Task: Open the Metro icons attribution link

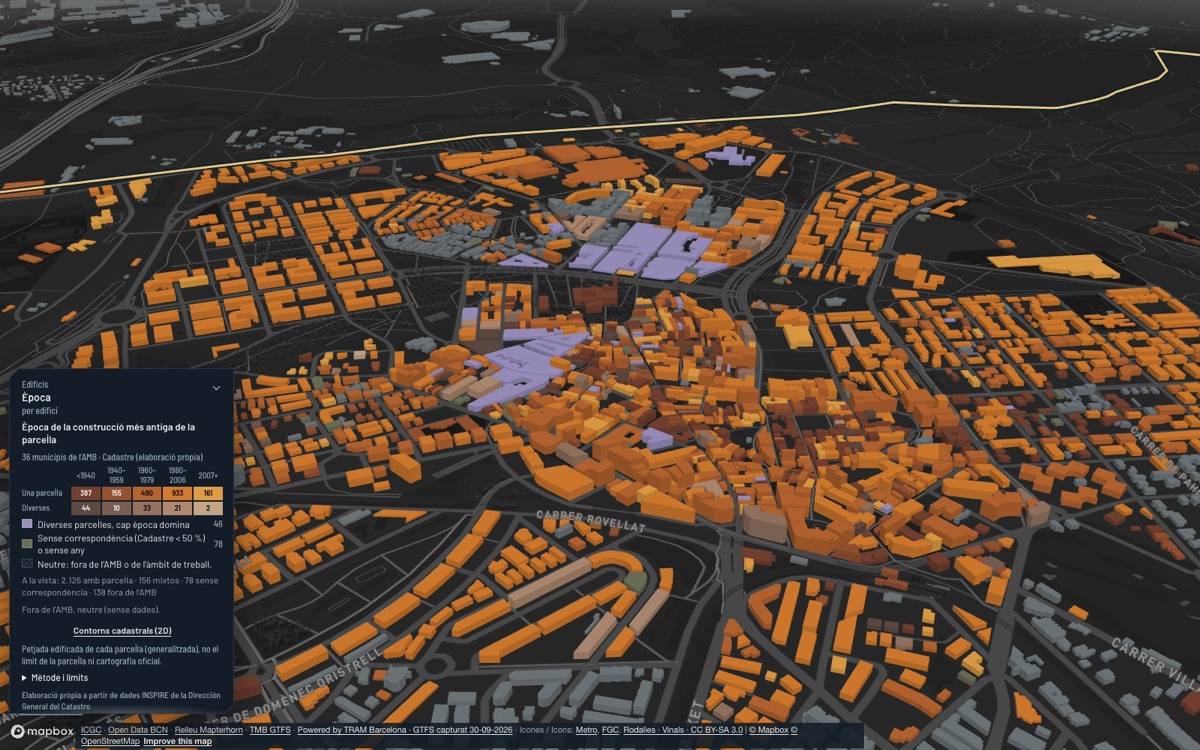Action: click(587, 730)
